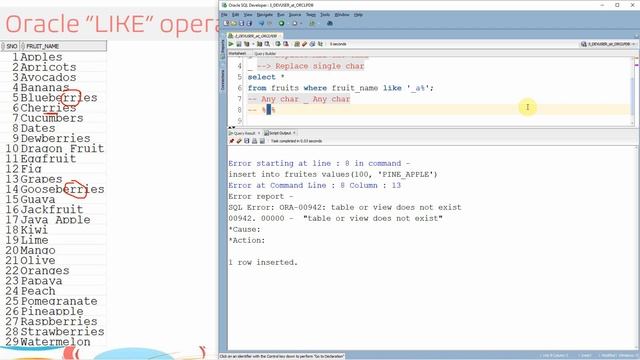Open the Navigate menu
Viewport: 640px width, 360px height.
264,15
